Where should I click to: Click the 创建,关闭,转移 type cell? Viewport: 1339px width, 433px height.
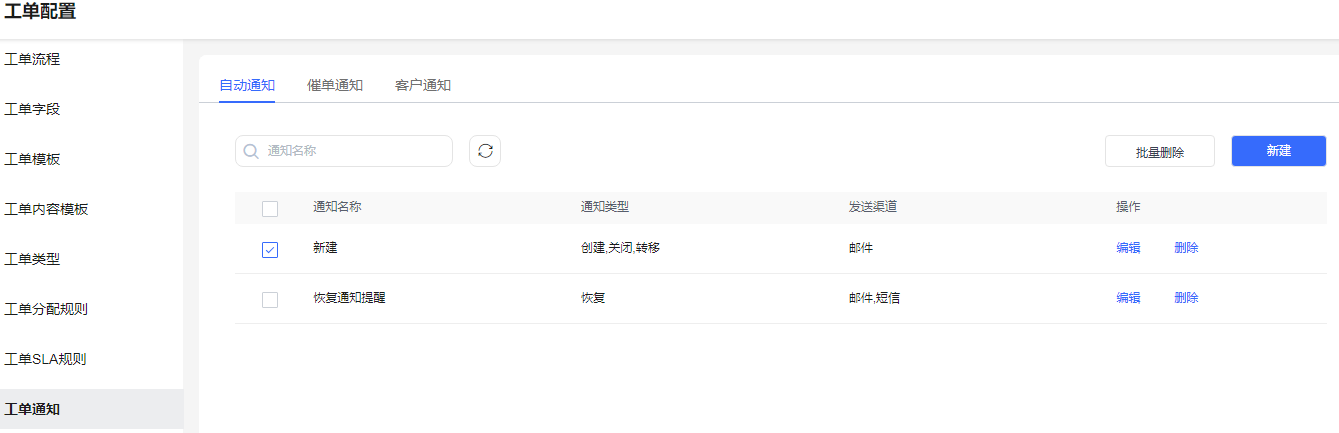click(620, 247)
